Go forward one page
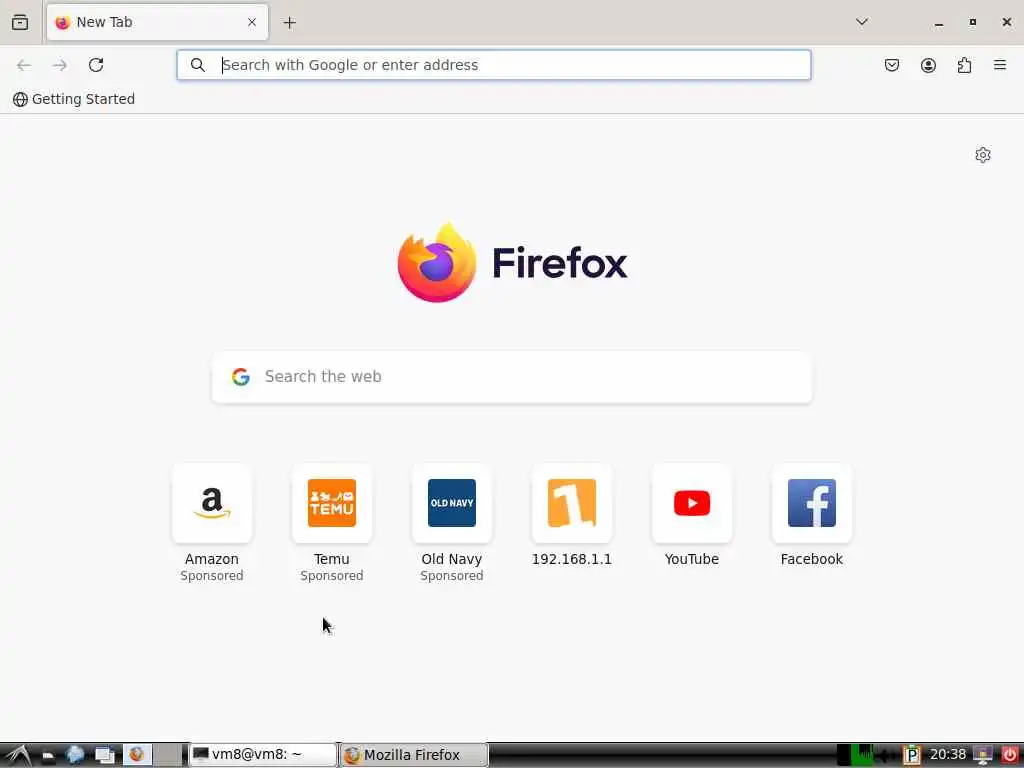This screenshot has width=1024, height=768. coord(60,65)
